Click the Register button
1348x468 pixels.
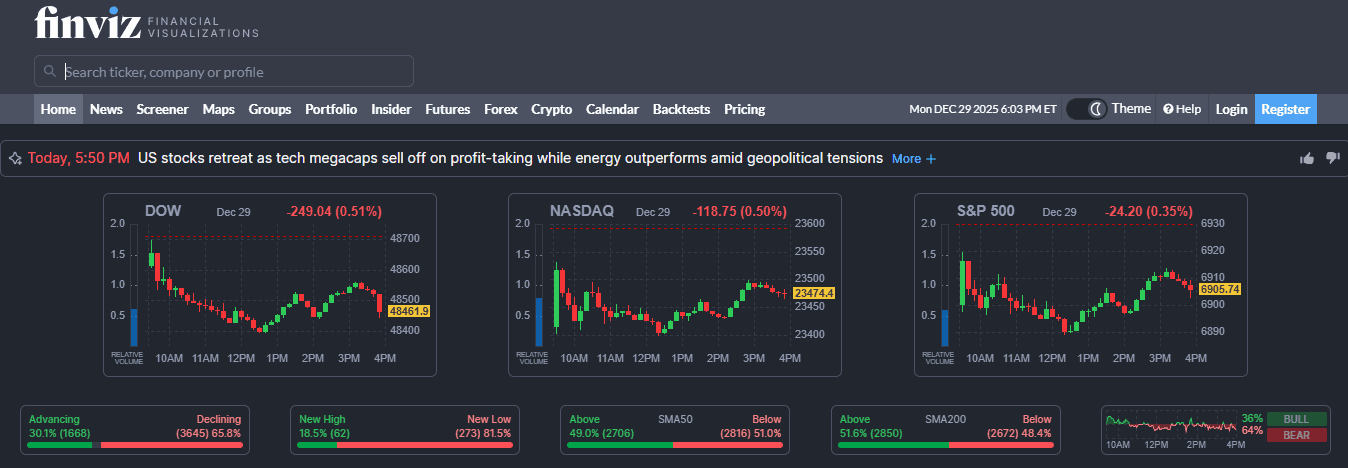click(1285, 109)
